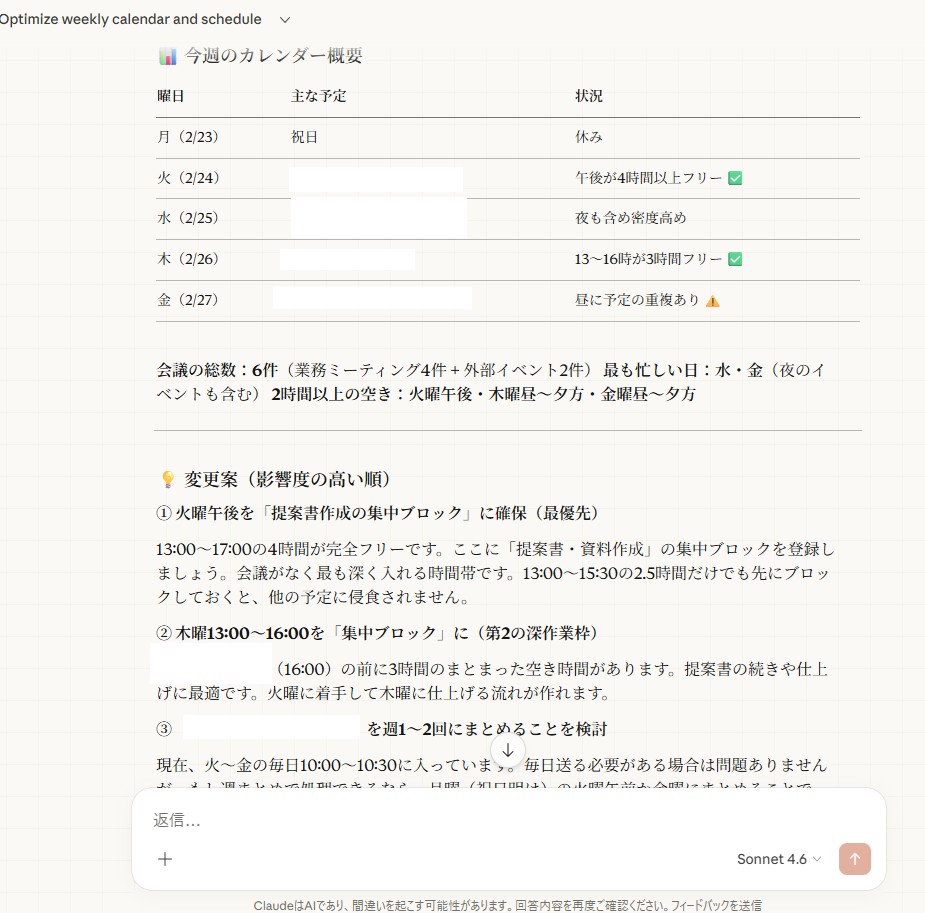Click the （16:00）の前に3時間 paragraph
The image size is (925, 913).
tap(492, 681)
